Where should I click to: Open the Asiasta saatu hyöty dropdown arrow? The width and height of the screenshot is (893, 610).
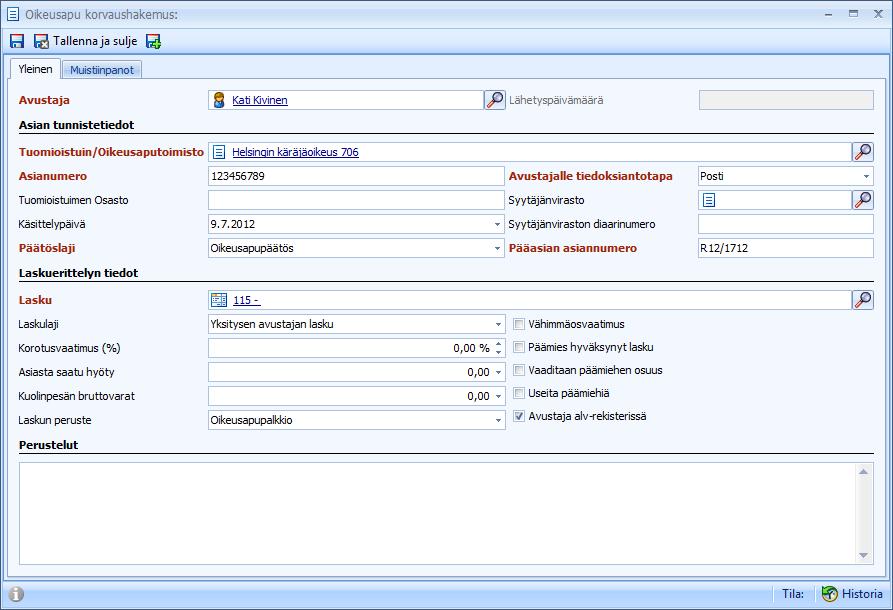click(498, 372)
